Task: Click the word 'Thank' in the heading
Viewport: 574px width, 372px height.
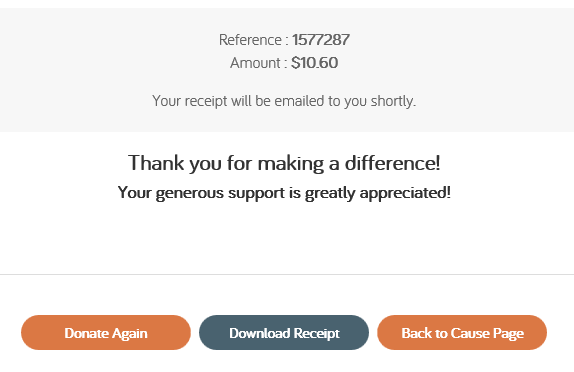Action: pyautogui.click(x=156, y=163)
